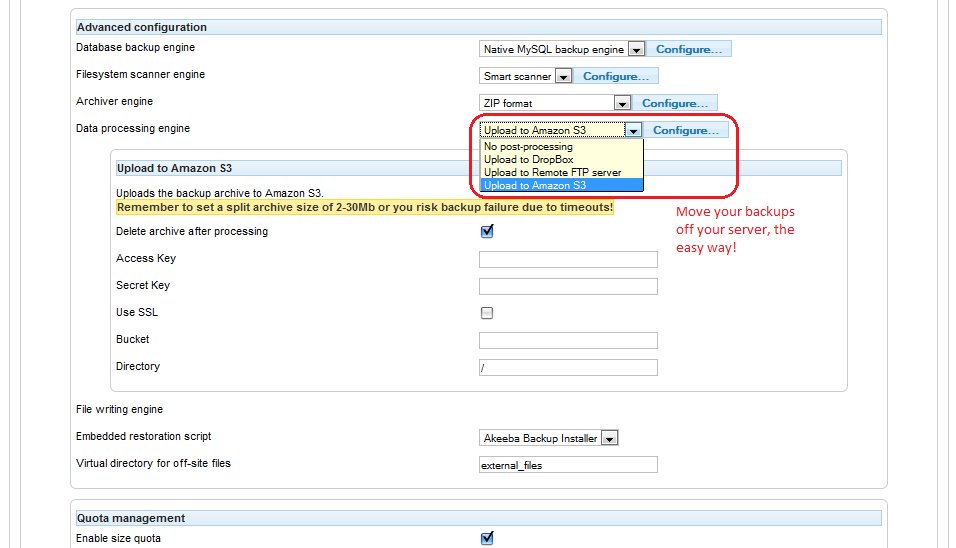Click the Quota management header
Screen dimensions: 956x548
479,518
